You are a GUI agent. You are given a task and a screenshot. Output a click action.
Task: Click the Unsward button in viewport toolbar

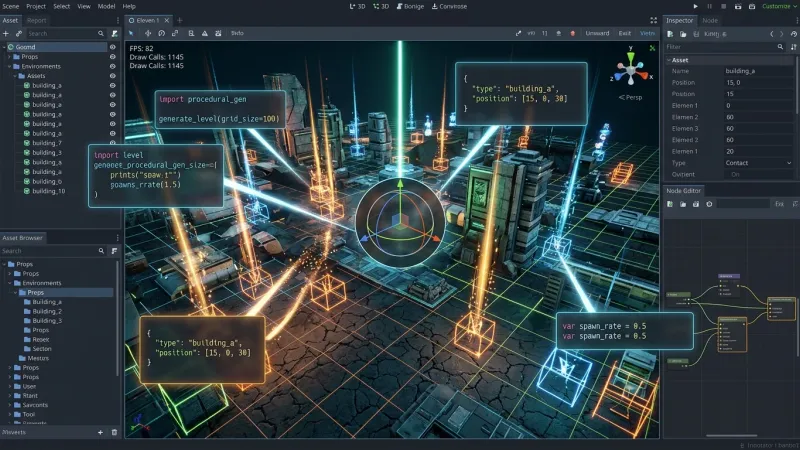pos(597,33)
